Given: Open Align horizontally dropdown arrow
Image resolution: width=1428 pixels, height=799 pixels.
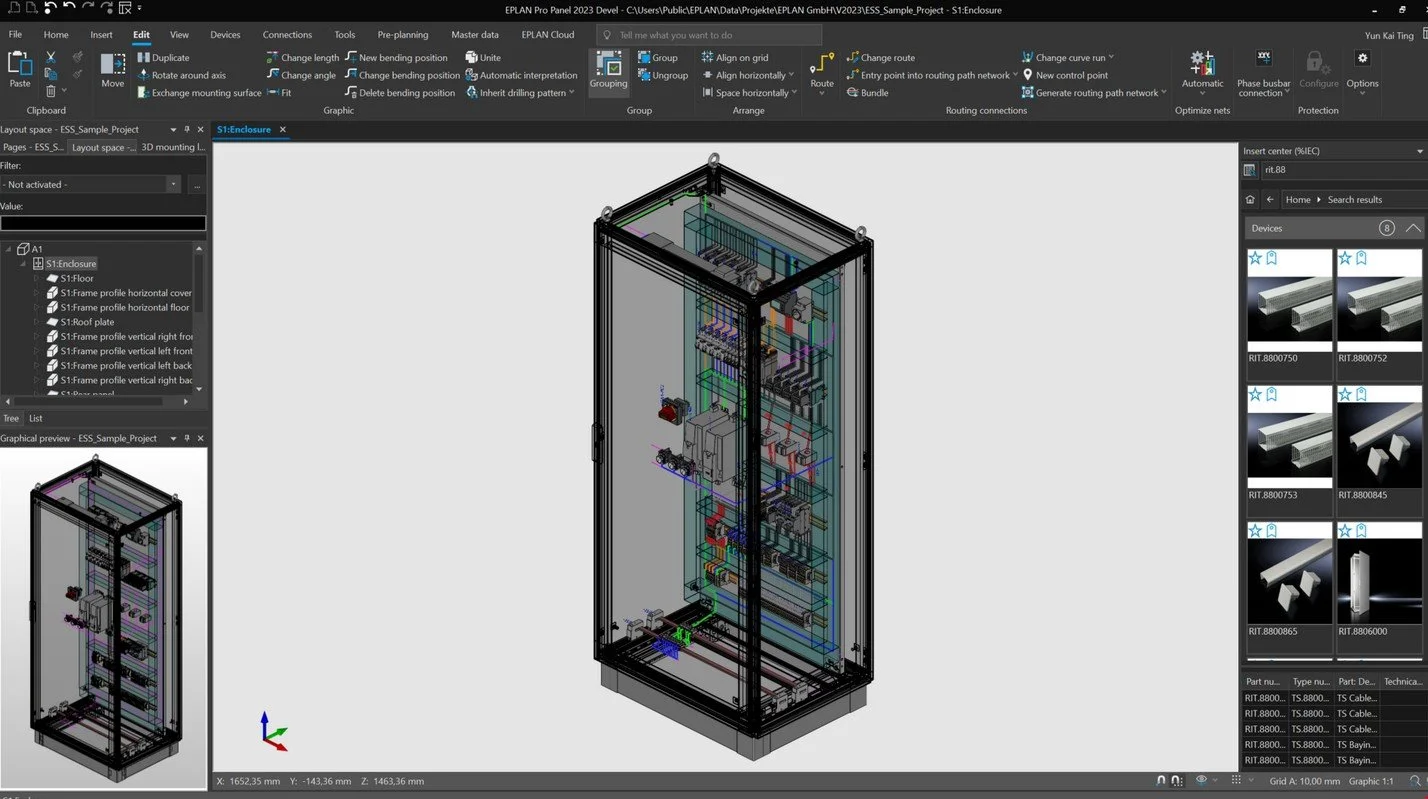Looking at the screenshot, I should (x=791, y=75).
